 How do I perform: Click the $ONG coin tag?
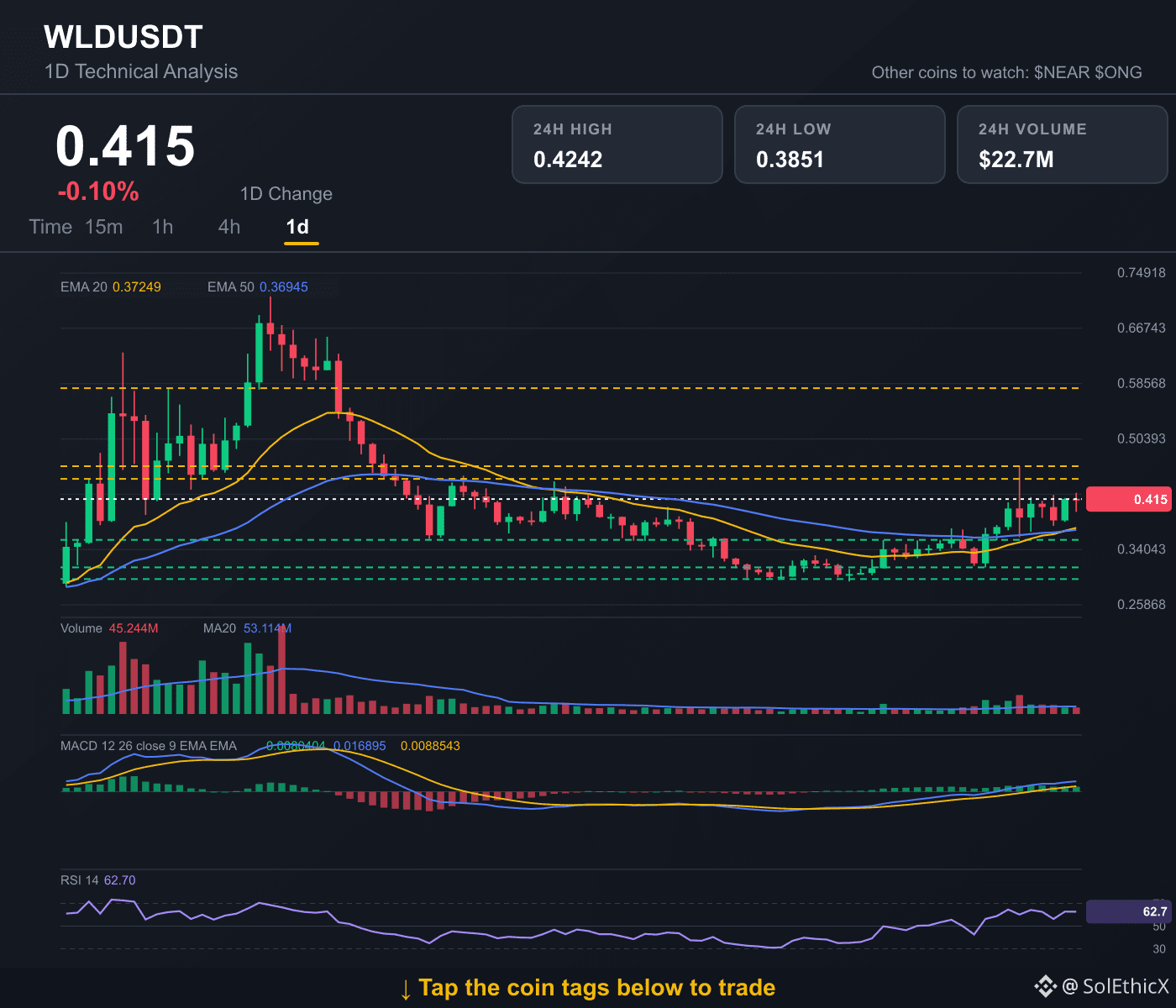coord(1118,72)
